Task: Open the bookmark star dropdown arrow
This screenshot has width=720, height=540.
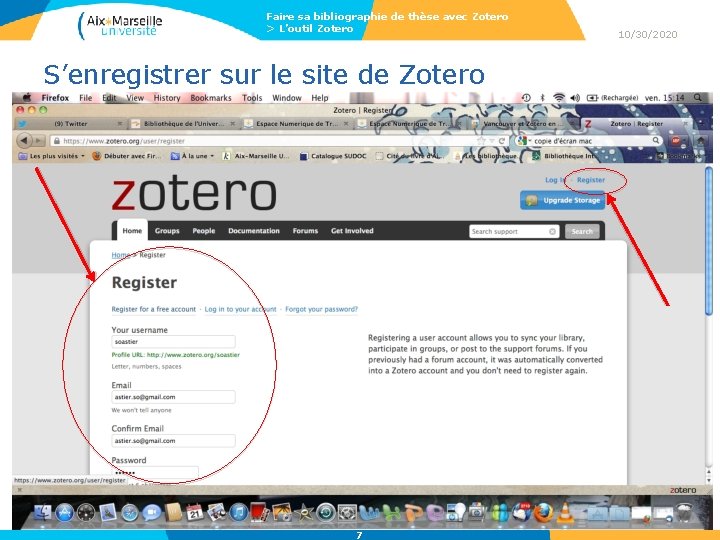Action: tap(492, 141)
